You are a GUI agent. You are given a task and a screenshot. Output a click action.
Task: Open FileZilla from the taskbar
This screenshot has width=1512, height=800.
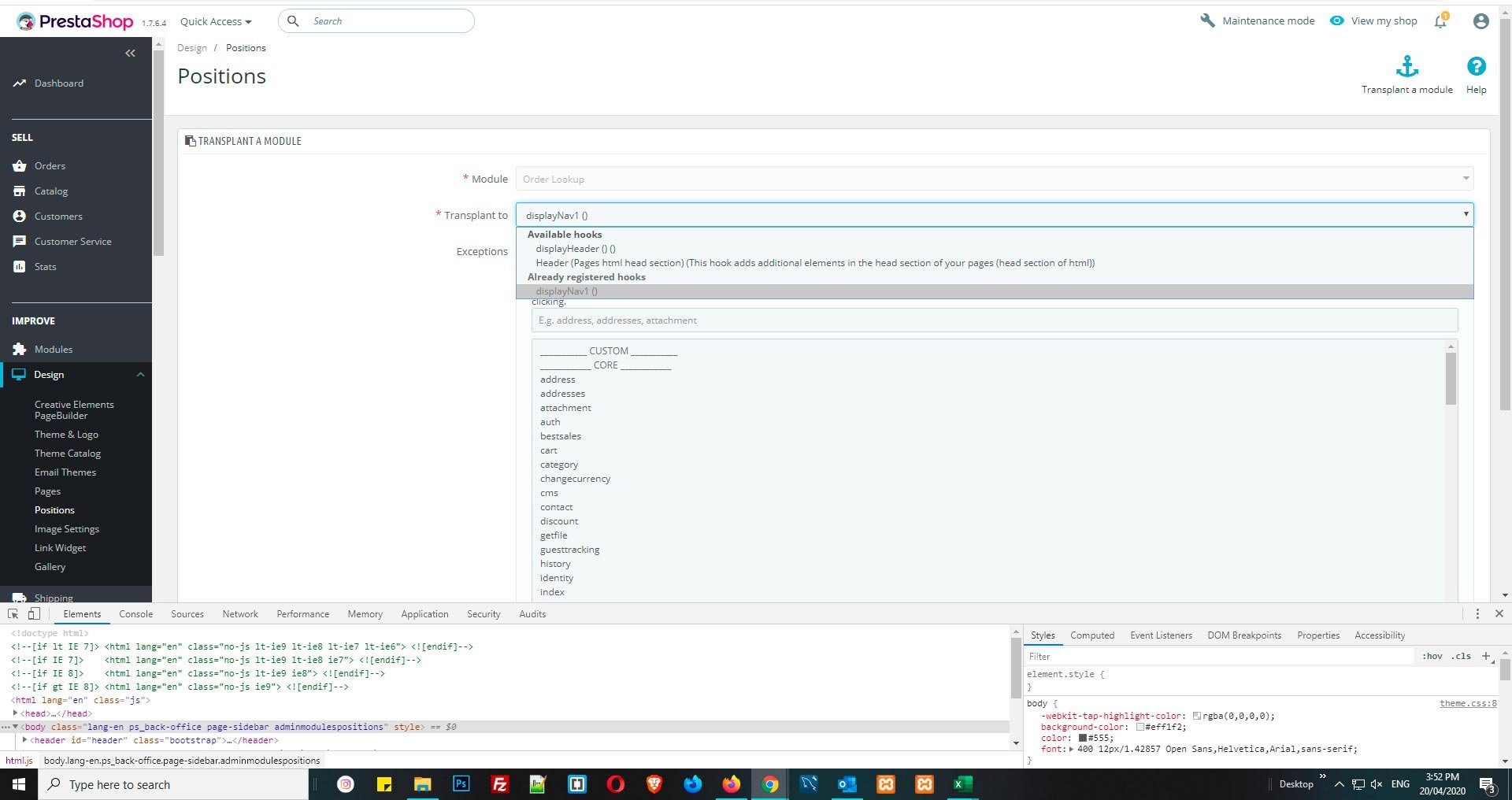[x=500, y=784]
